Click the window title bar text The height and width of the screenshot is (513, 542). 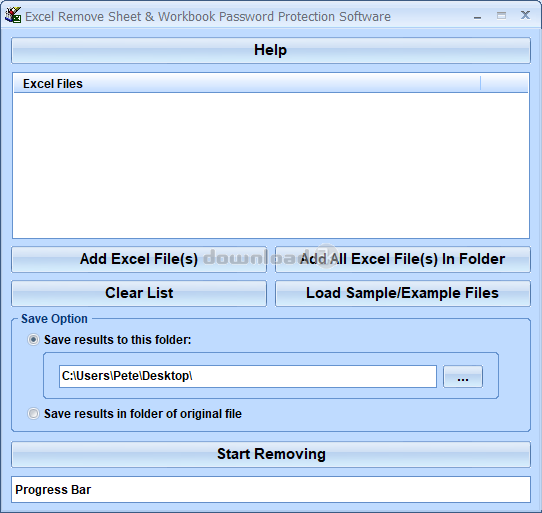coord(208,17)
